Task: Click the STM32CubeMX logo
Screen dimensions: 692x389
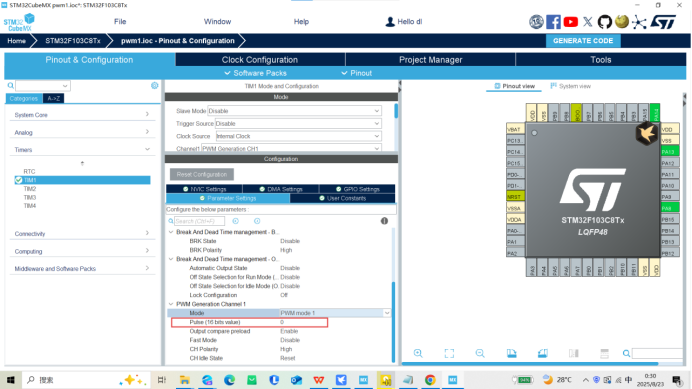Action: click(19, 22)
